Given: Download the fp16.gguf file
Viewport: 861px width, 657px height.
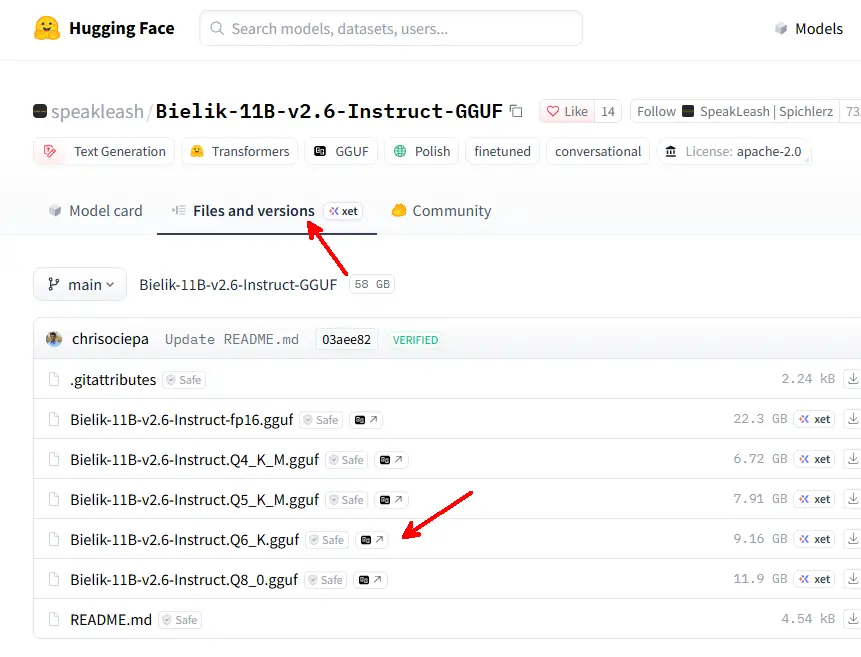Looking at the screenshot, I should [852, 419].
